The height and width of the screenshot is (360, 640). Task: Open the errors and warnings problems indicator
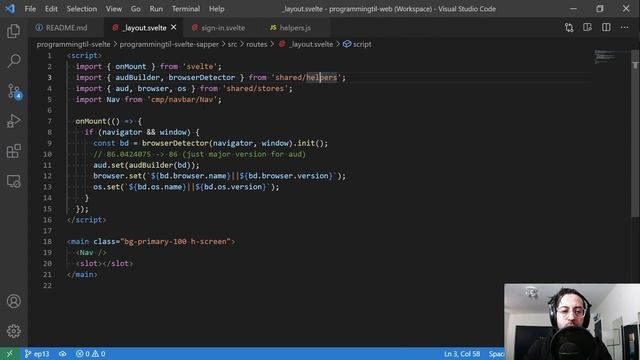[x=91, y=353]
